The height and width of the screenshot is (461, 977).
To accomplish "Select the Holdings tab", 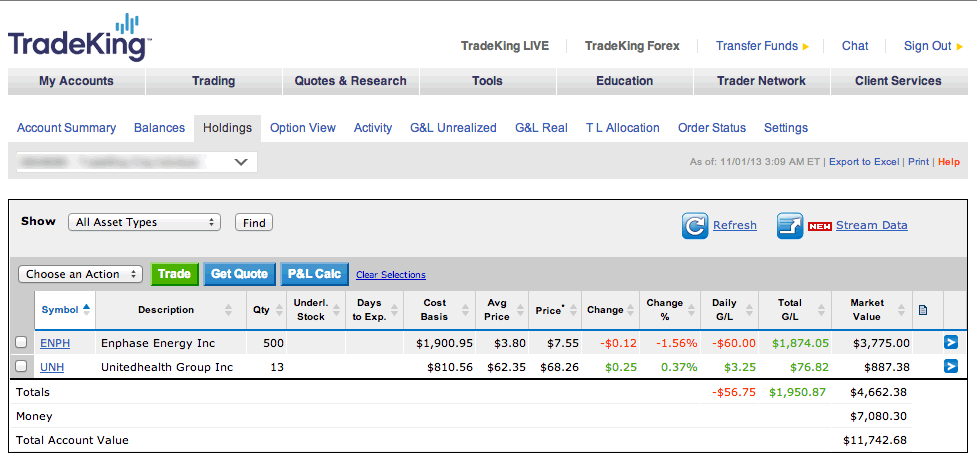I will click(x=227, y=128).
